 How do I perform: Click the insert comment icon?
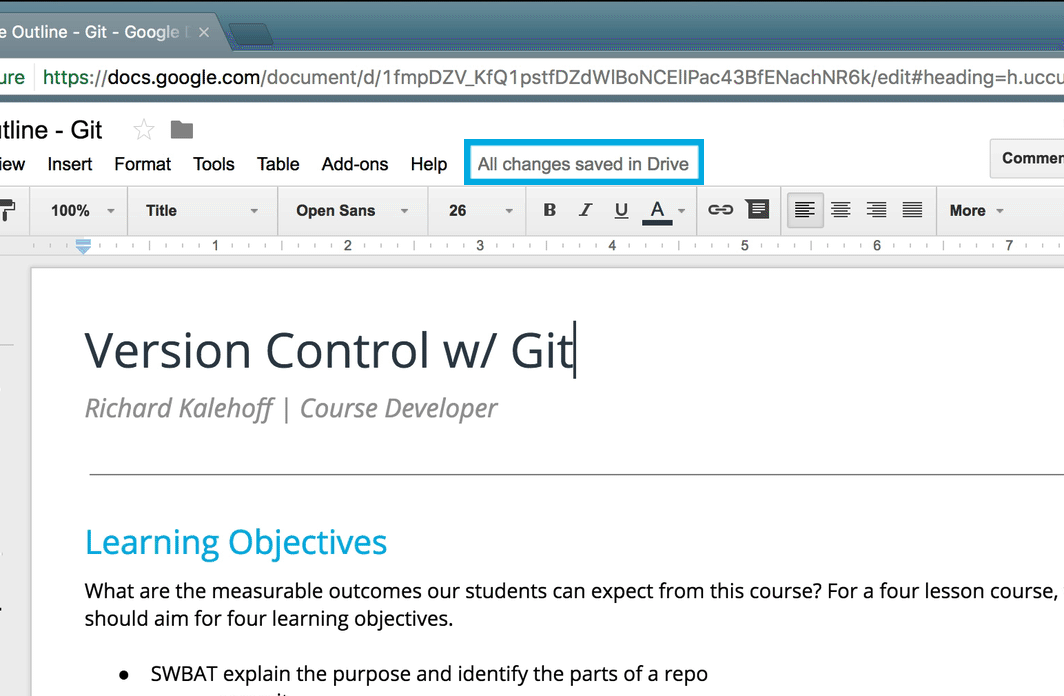coord(758,210)
